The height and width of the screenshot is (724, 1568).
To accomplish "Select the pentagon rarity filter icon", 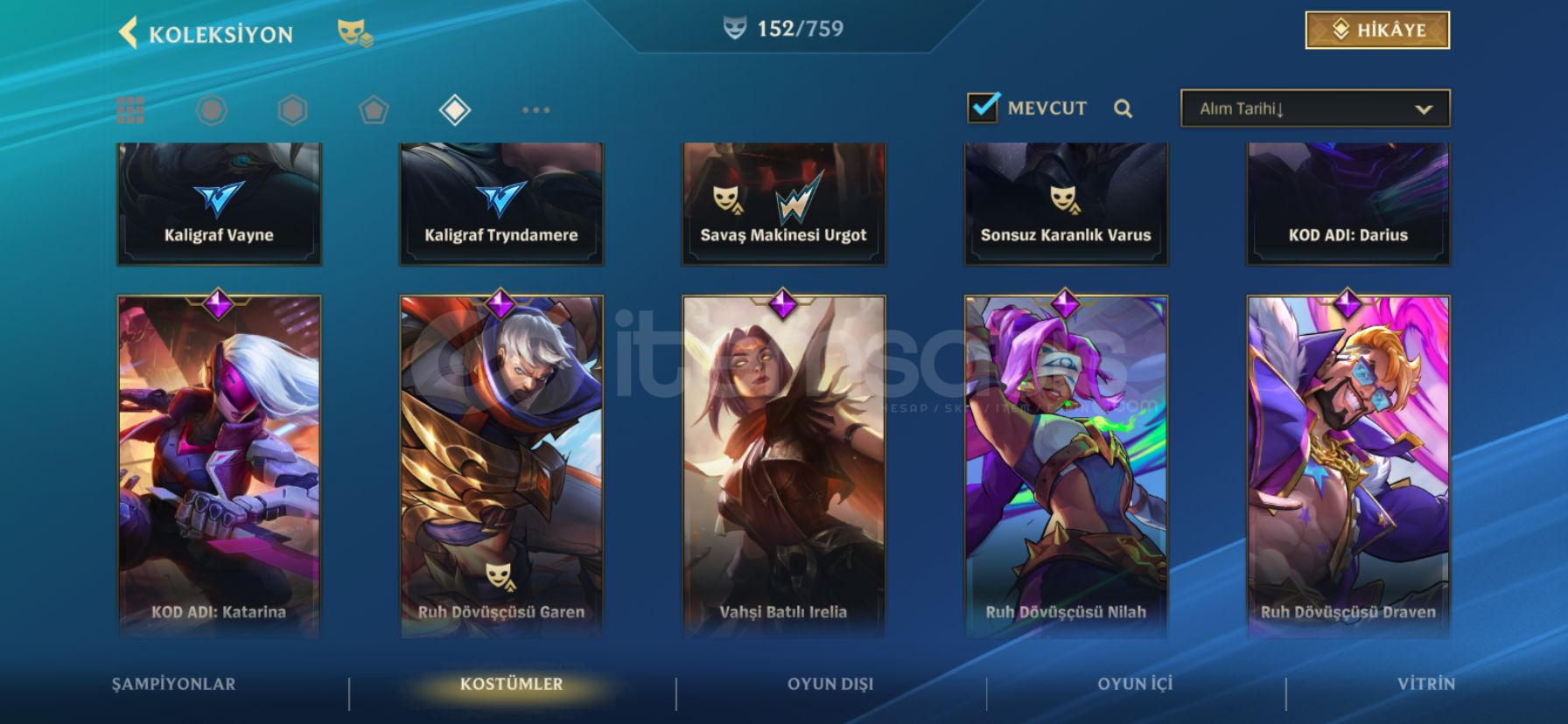I will click(x=374, y=110).
